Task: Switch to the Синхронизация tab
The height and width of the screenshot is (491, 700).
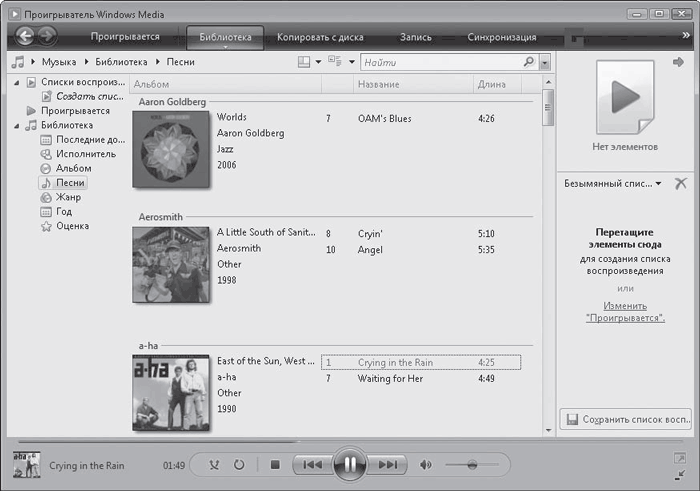Action: tap(501, 37)
